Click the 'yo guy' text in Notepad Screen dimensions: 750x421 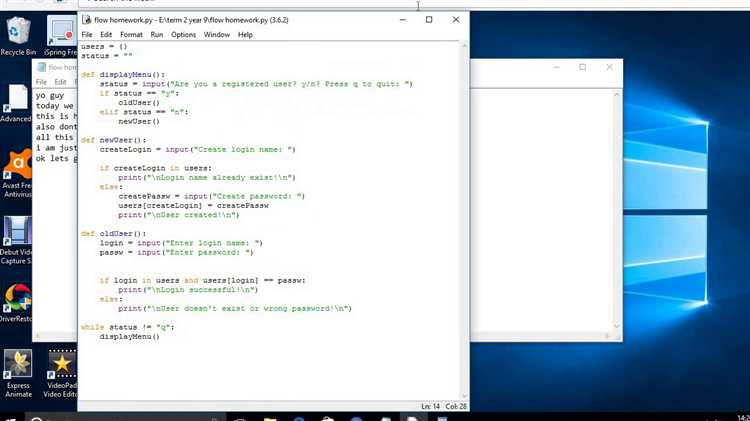click(x=50, y=96)
